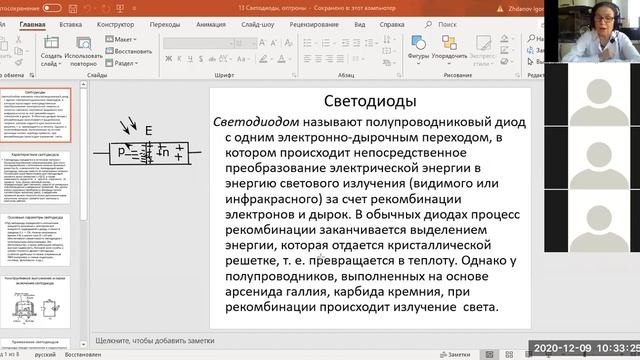The width and height of the screenshot is (640, 360).
Task: Open the Абзац dialog launcher
Action: [399, 75]
